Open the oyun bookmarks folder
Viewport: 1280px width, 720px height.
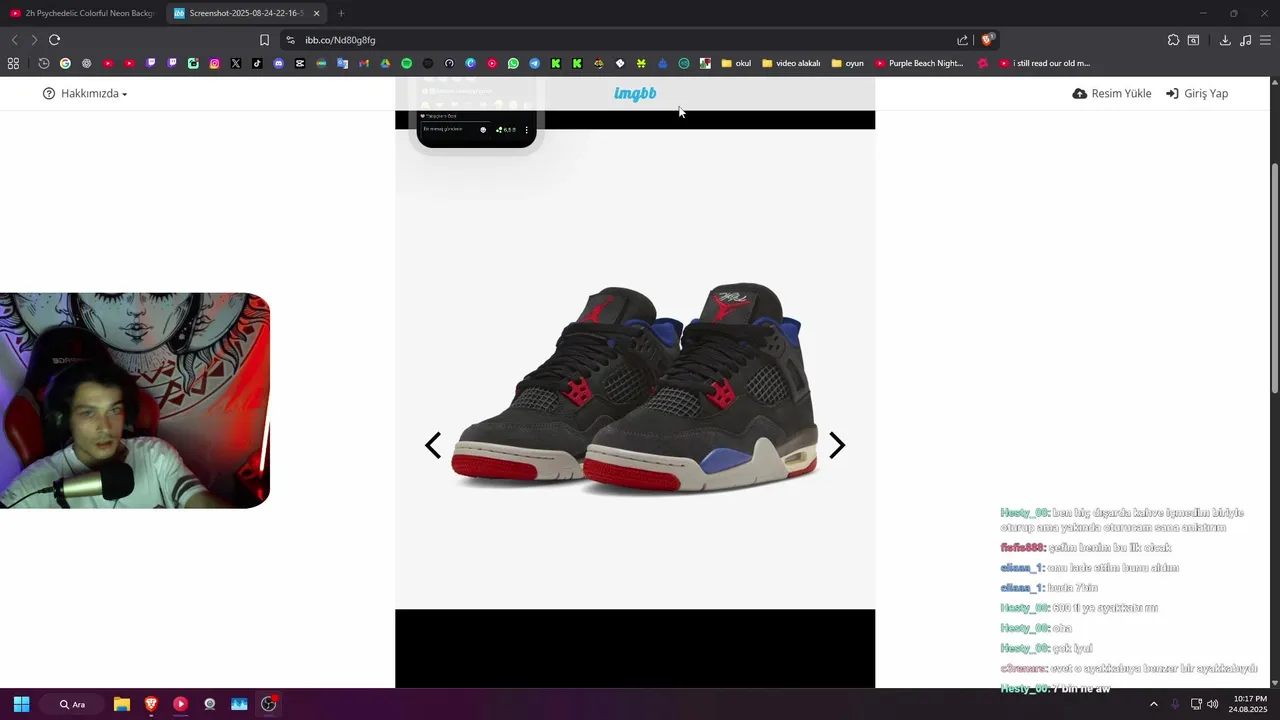(x=848, y=63)
